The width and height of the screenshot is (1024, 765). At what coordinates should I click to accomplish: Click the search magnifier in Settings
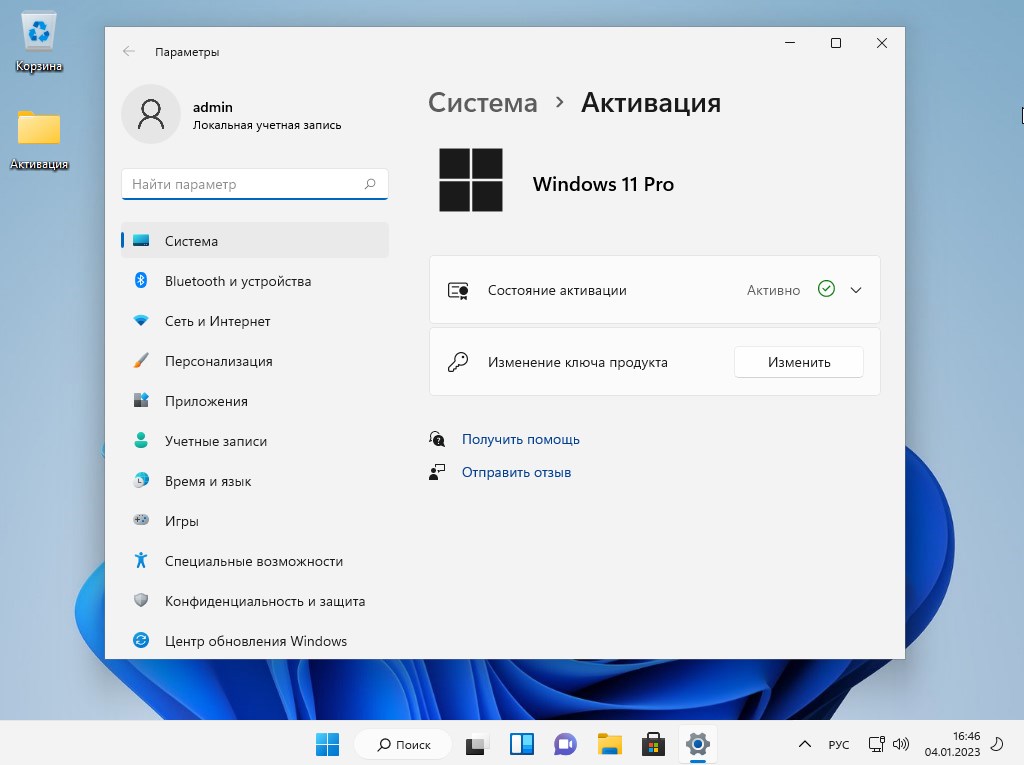[370, 184]
